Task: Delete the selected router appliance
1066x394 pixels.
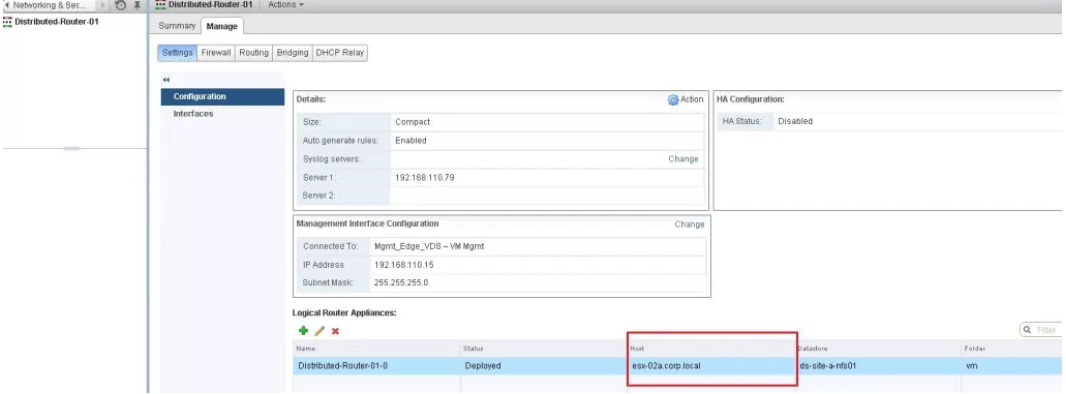Action: (x=335, y=331)
